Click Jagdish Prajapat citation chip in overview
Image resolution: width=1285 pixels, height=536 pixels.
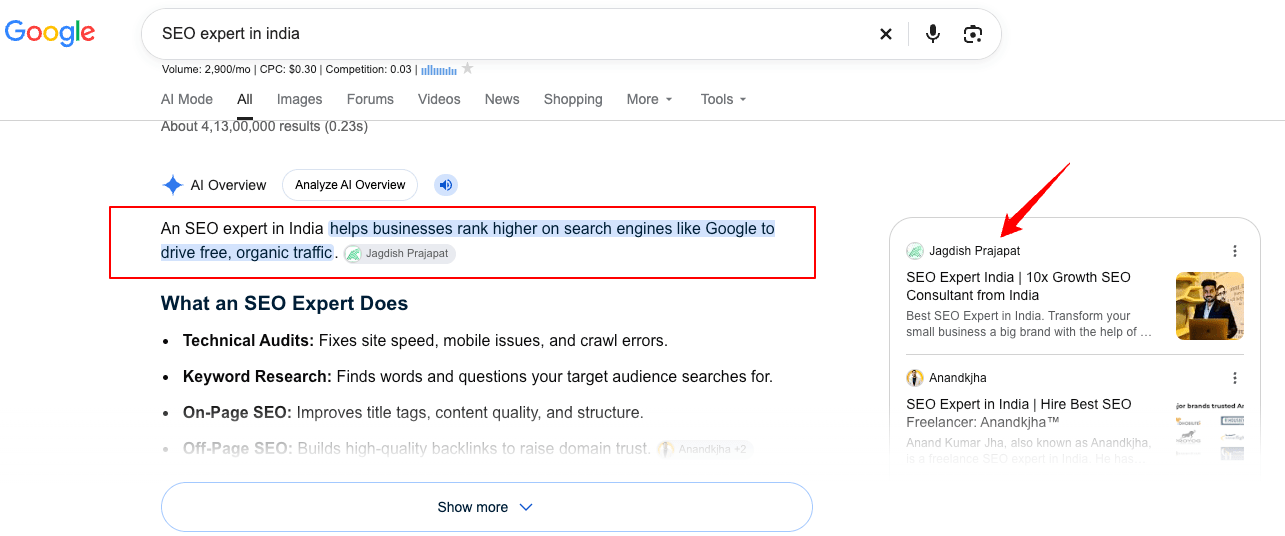click(x=399, y=254)
